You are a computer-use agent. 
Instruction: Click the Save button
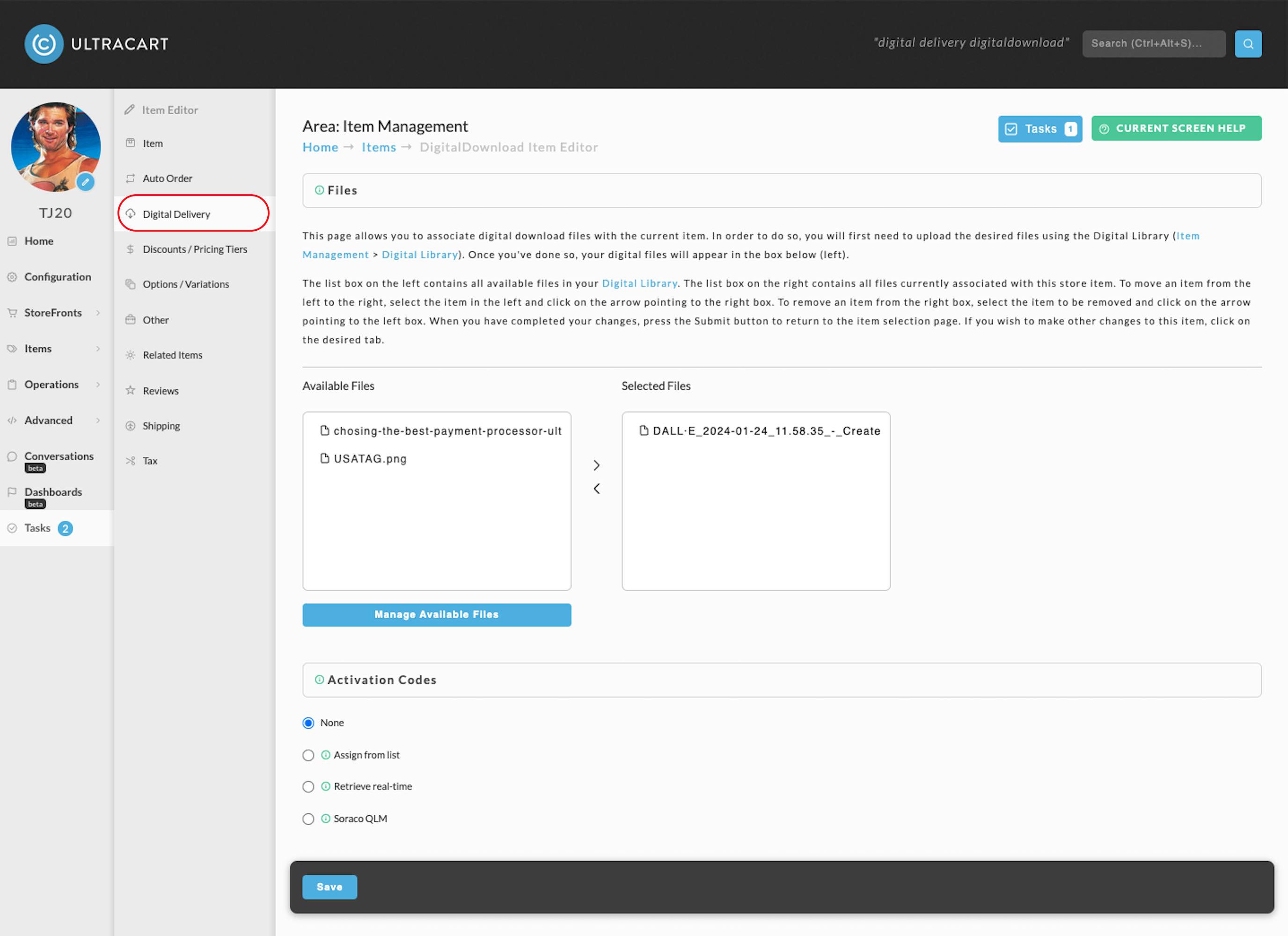(329, 886)
